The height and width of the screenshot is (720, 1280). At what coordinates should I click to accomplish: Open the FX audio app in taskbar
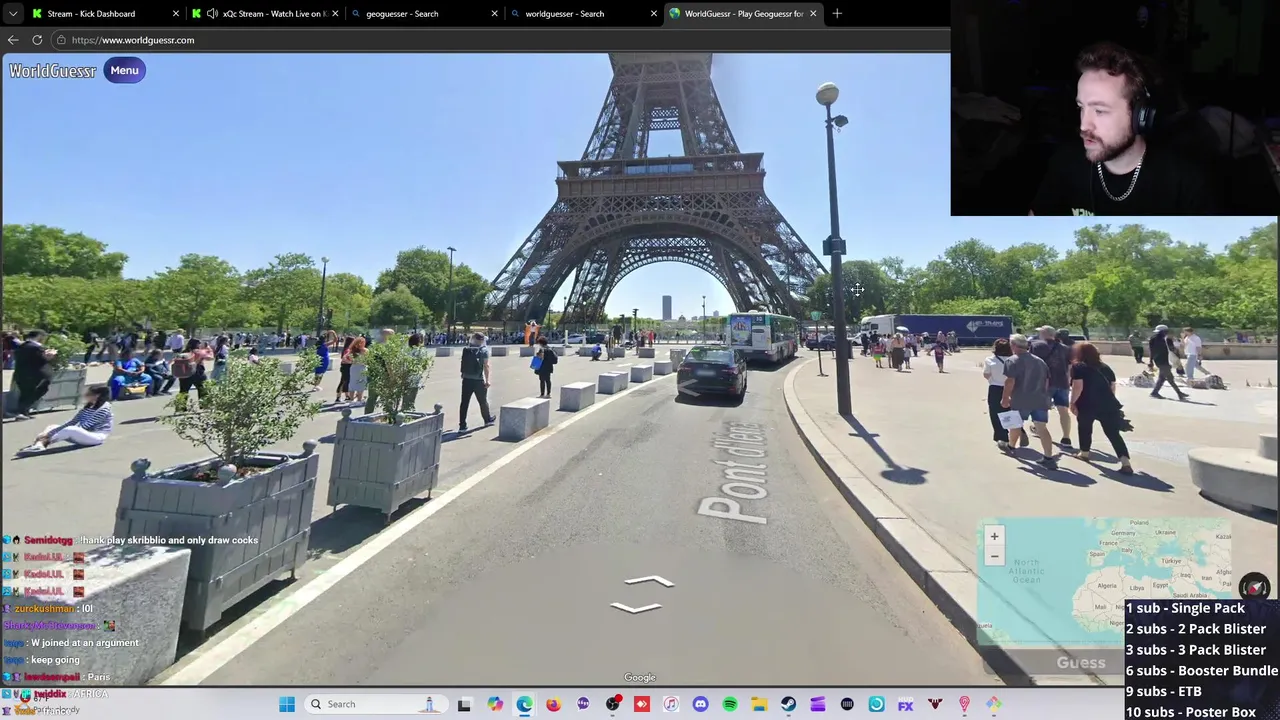(x=905, y=704)
